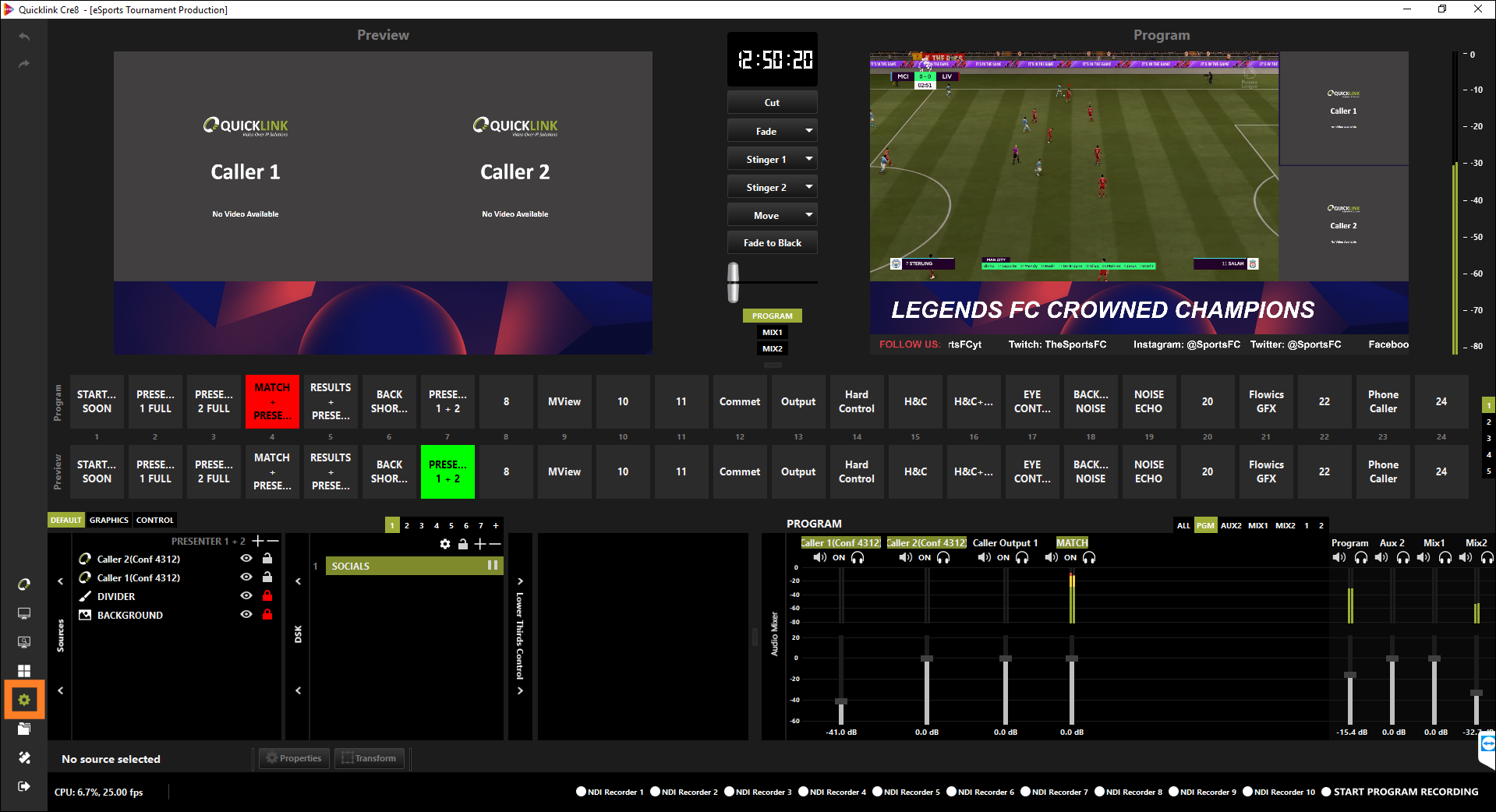1496x812 pixels.
Task: Open the DSK panel settings gear
Action: pos(445,544)
